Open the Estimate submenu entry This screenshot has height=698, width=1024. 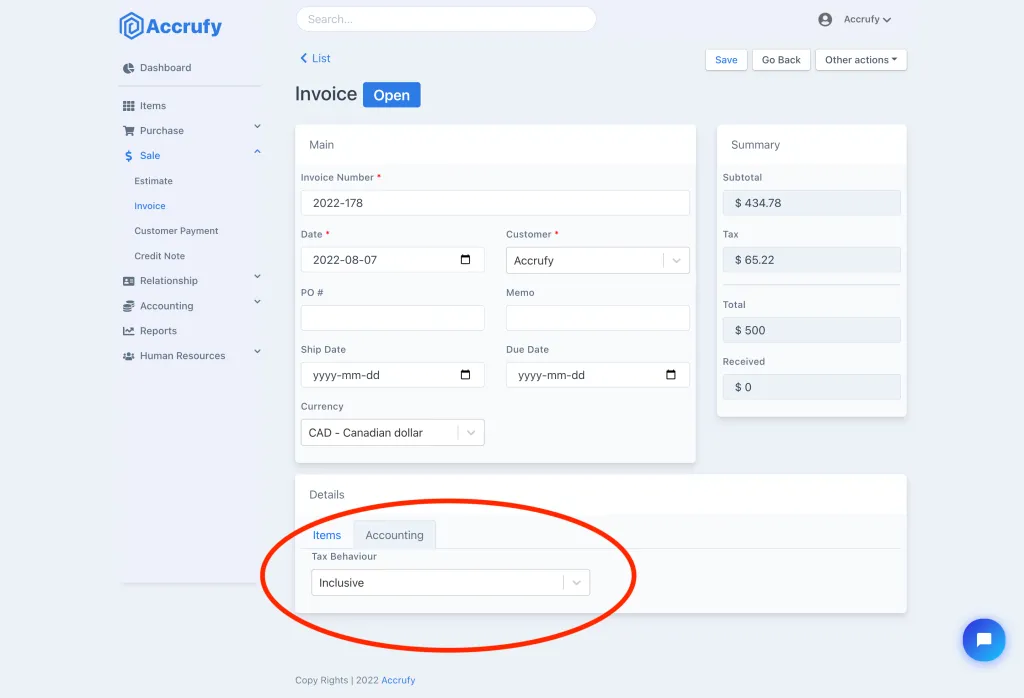click(153, 181)
